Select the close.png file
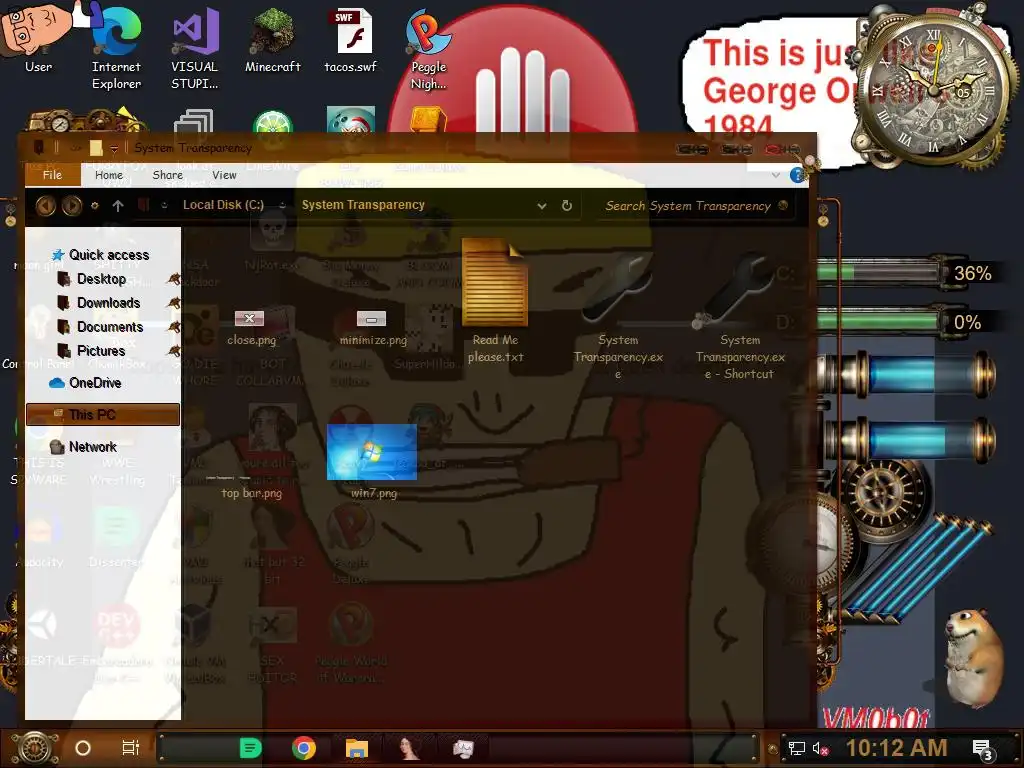Viewport: 1024px width, 768px height. pos(251,327)
